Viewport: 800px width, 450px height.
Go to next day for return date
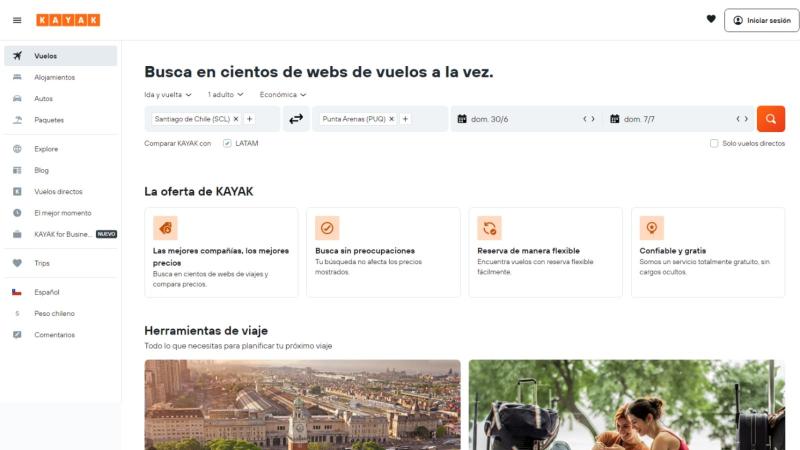pos(745,119)
